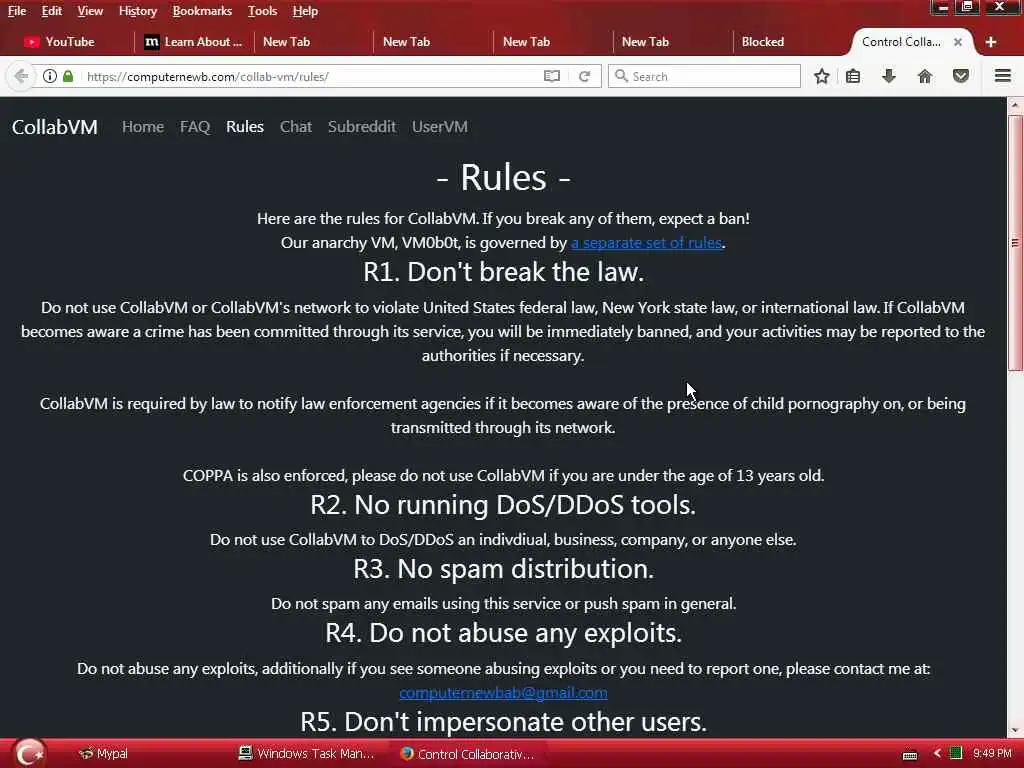The width and height of the screenshot is (1024, 768).
Task: Click 'R5. Don't impersonate other users.' heading
Action: (x=504, y=722)
